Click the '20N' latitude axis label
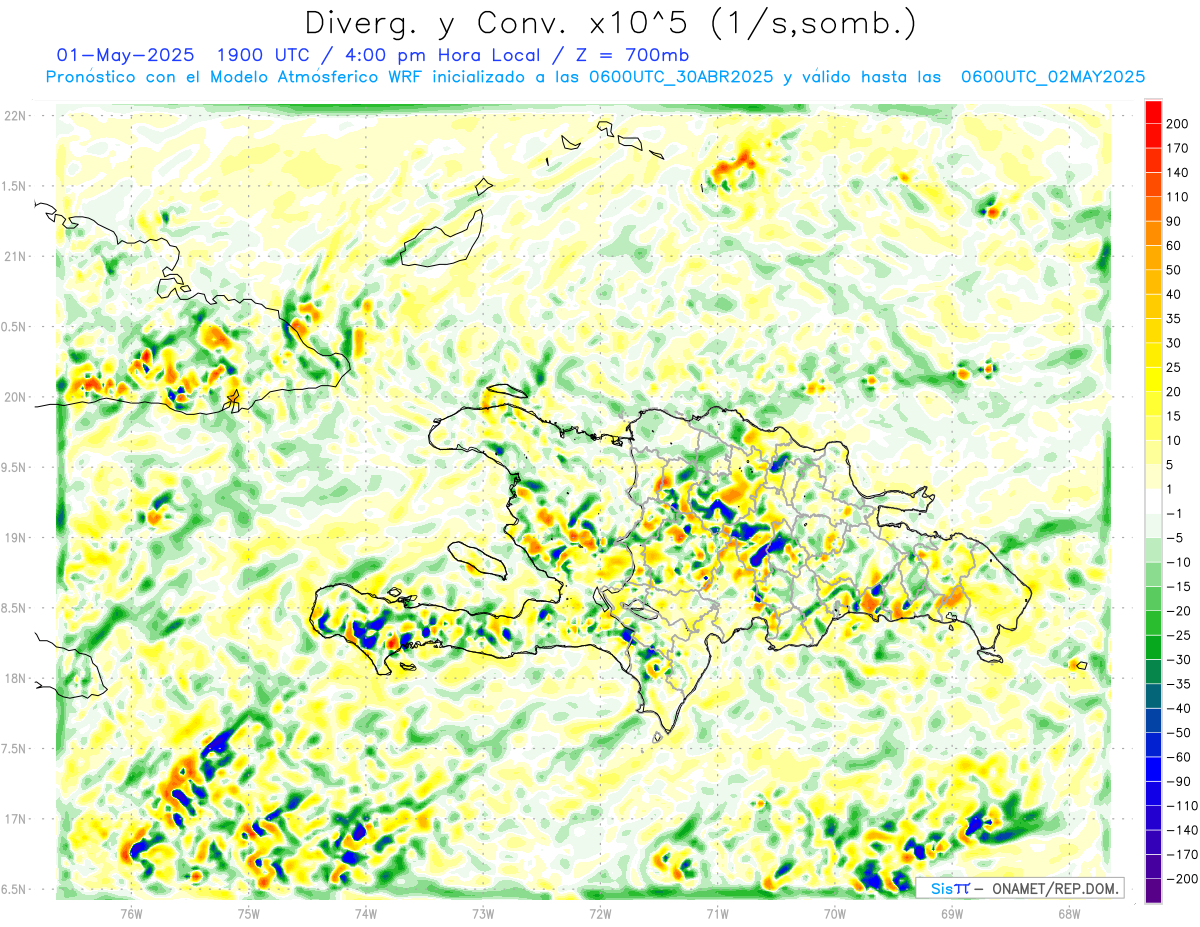The height and width of the screenshot is (927, 1200). [15, 397]
